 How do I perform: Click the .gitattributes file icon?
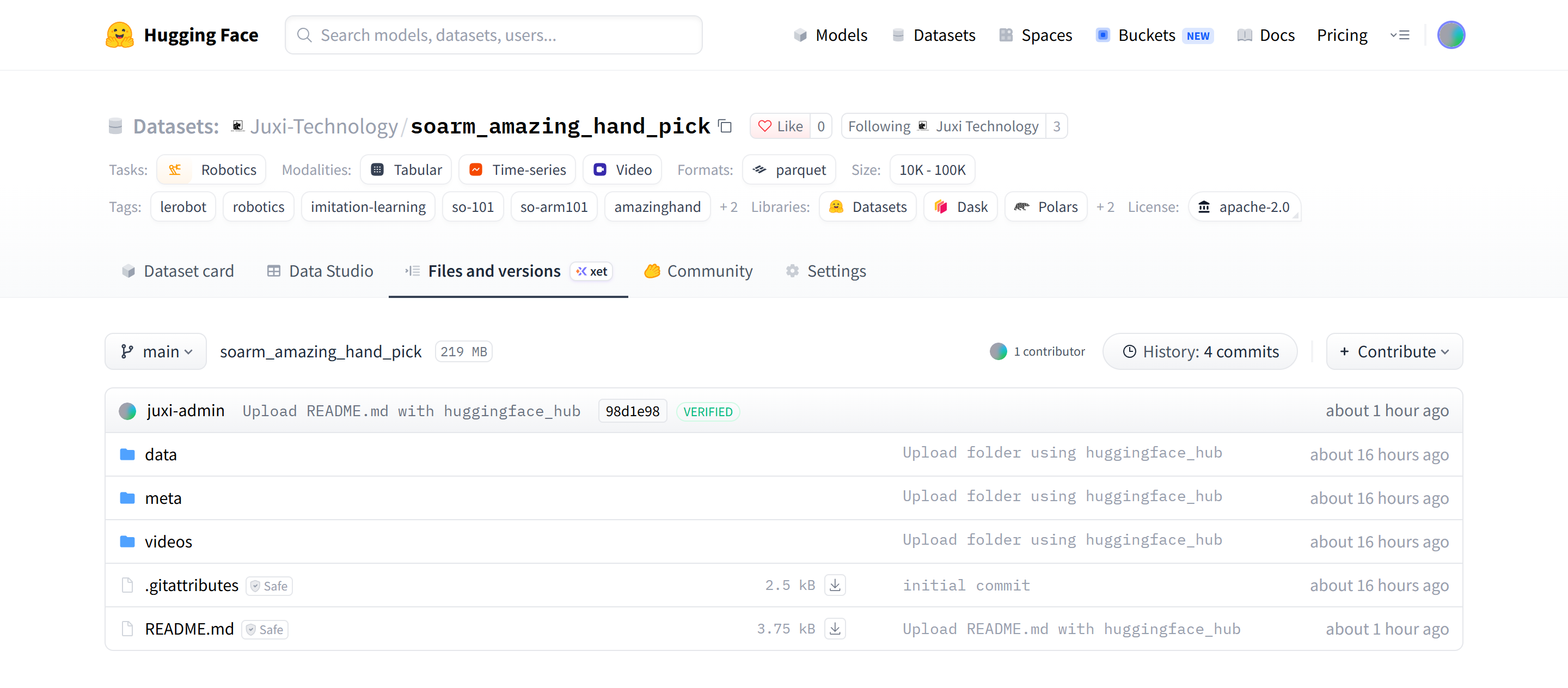coord(127,585)
